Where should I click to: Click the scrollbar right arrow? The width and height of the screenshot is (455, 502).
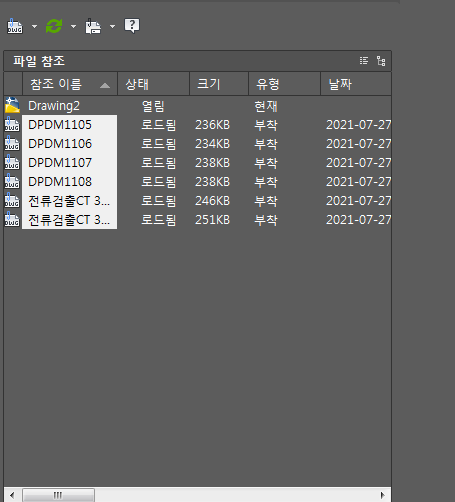[382, 495]
